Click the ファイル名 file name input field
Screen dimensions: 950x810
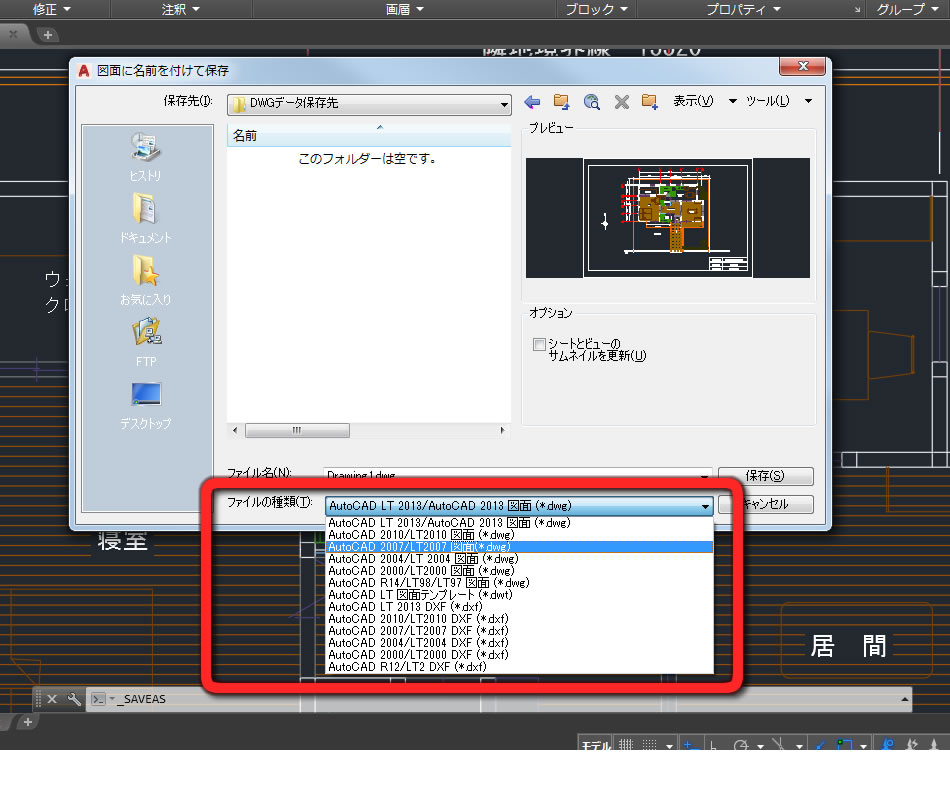click(518, 476)
